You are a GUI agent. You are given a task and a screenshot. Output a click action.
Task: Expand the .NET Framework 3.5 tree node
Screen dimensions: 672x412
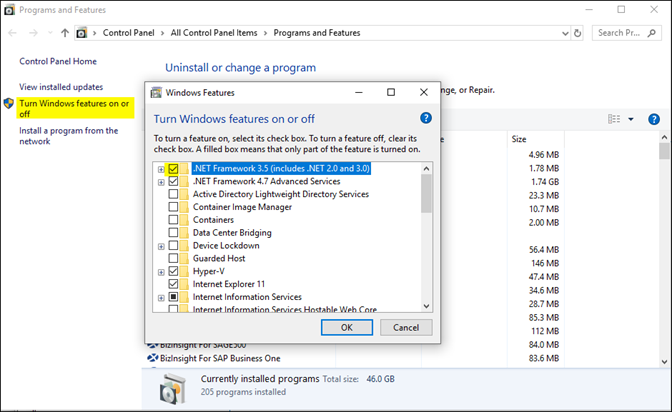pos(161,169)
